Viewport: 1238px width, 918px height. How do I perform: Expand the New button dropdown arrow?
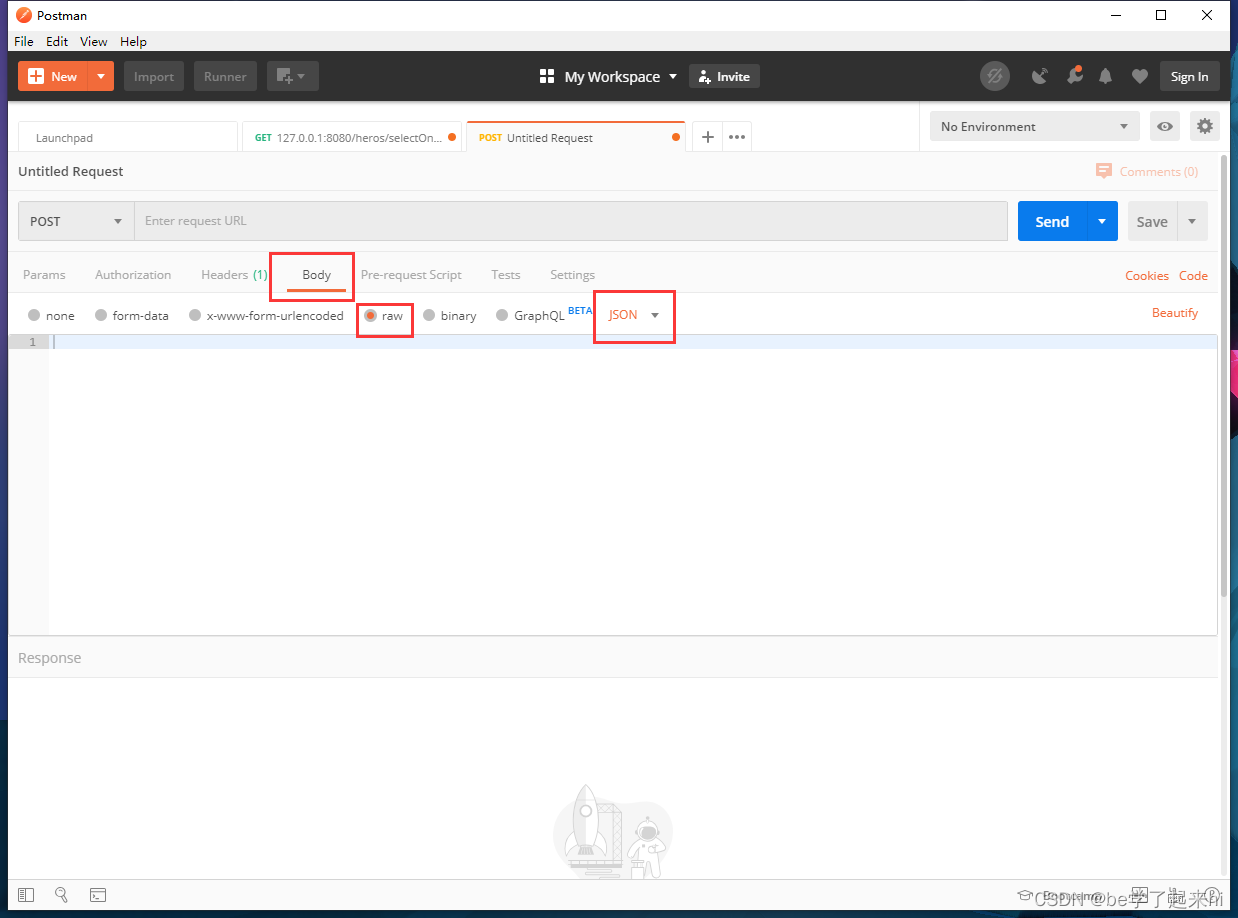pos(101,76)
